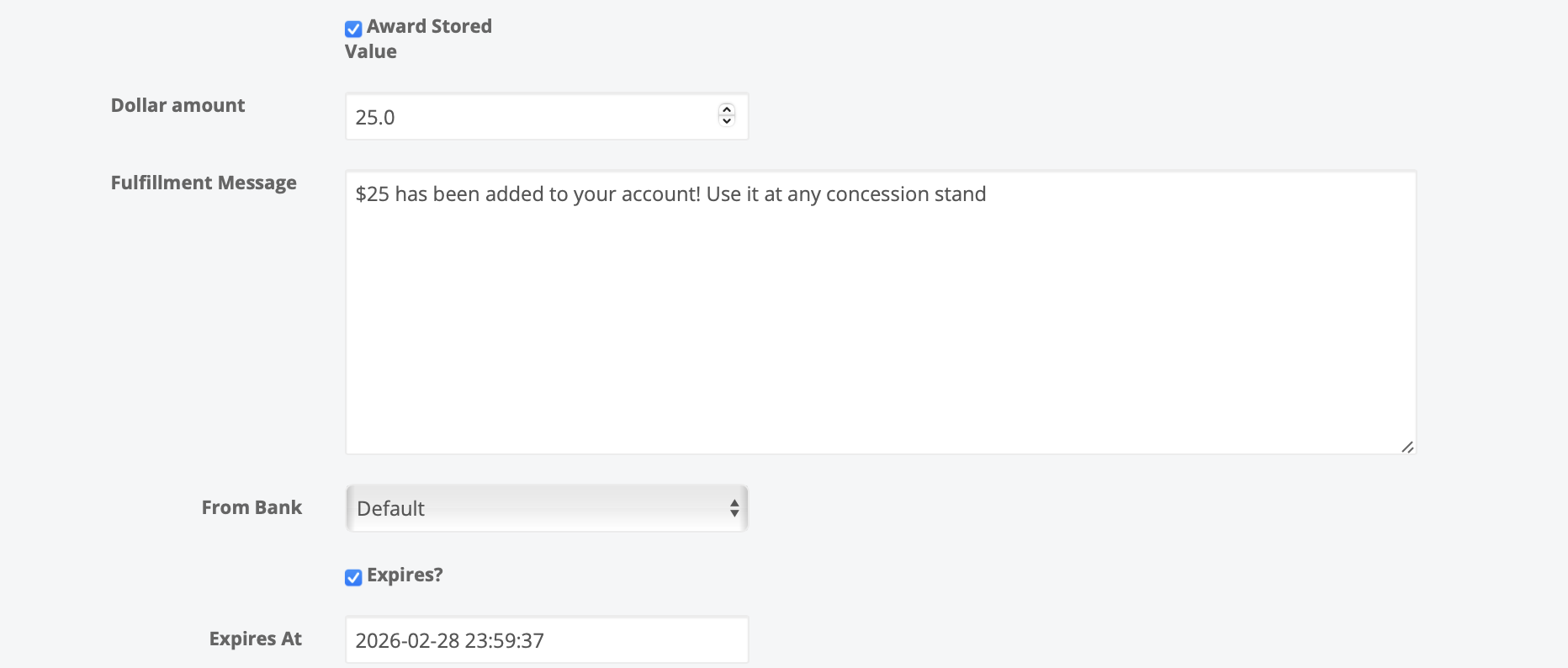Decrease dollar amount with down stepper arrow
1568x668 pixels.
click(x=727, y=122)
